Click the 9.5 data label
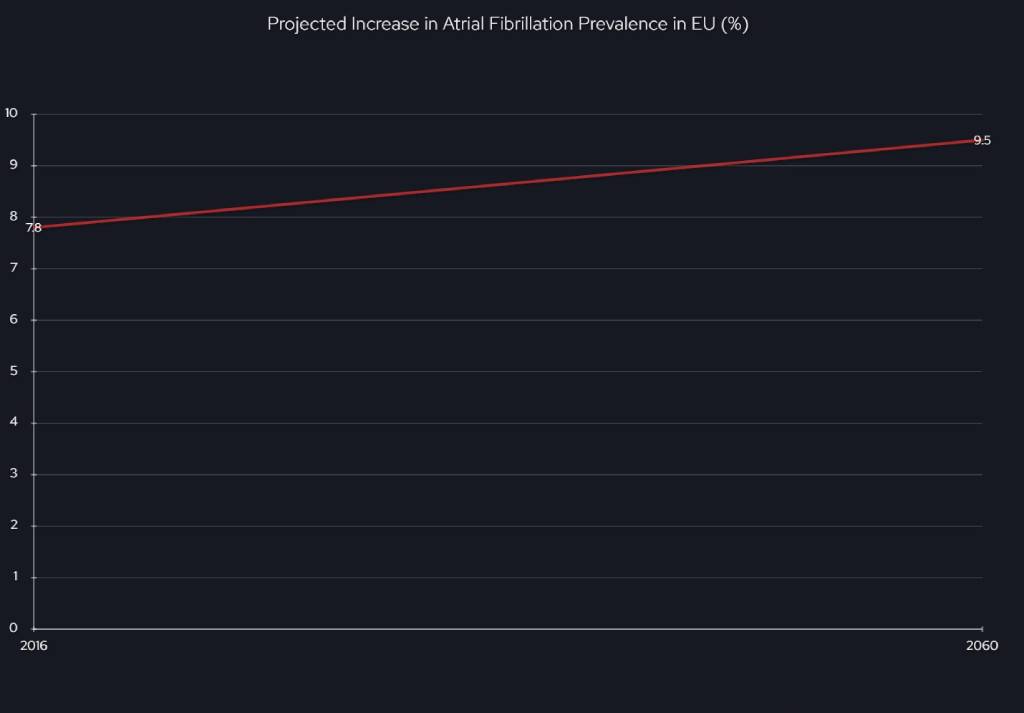 982,141
